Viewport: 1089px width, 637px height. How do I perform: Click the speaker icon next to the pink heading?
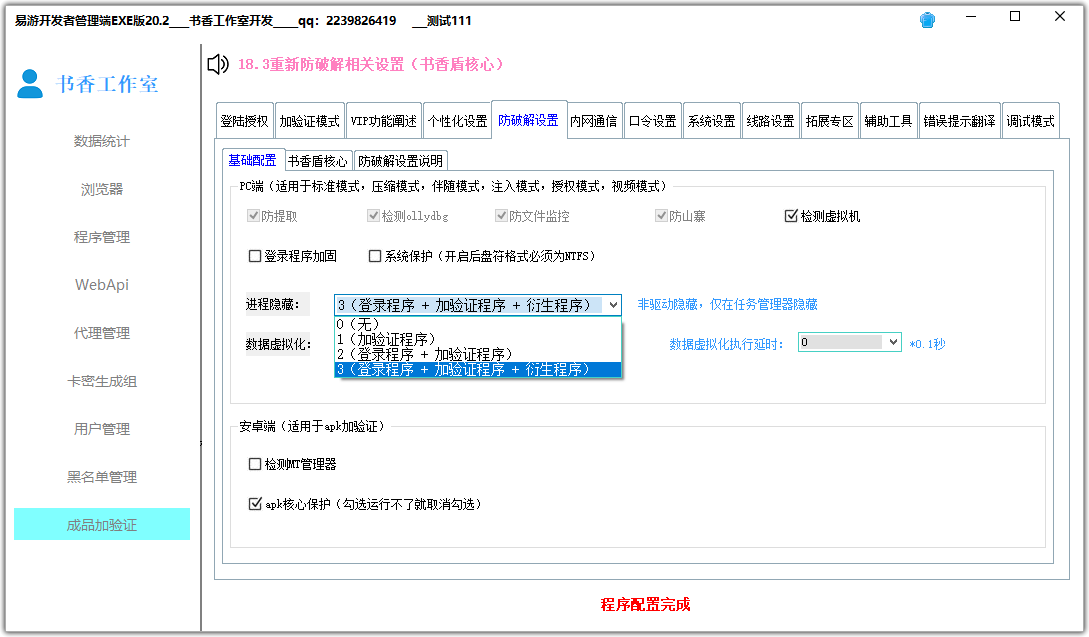click(216, 64)
